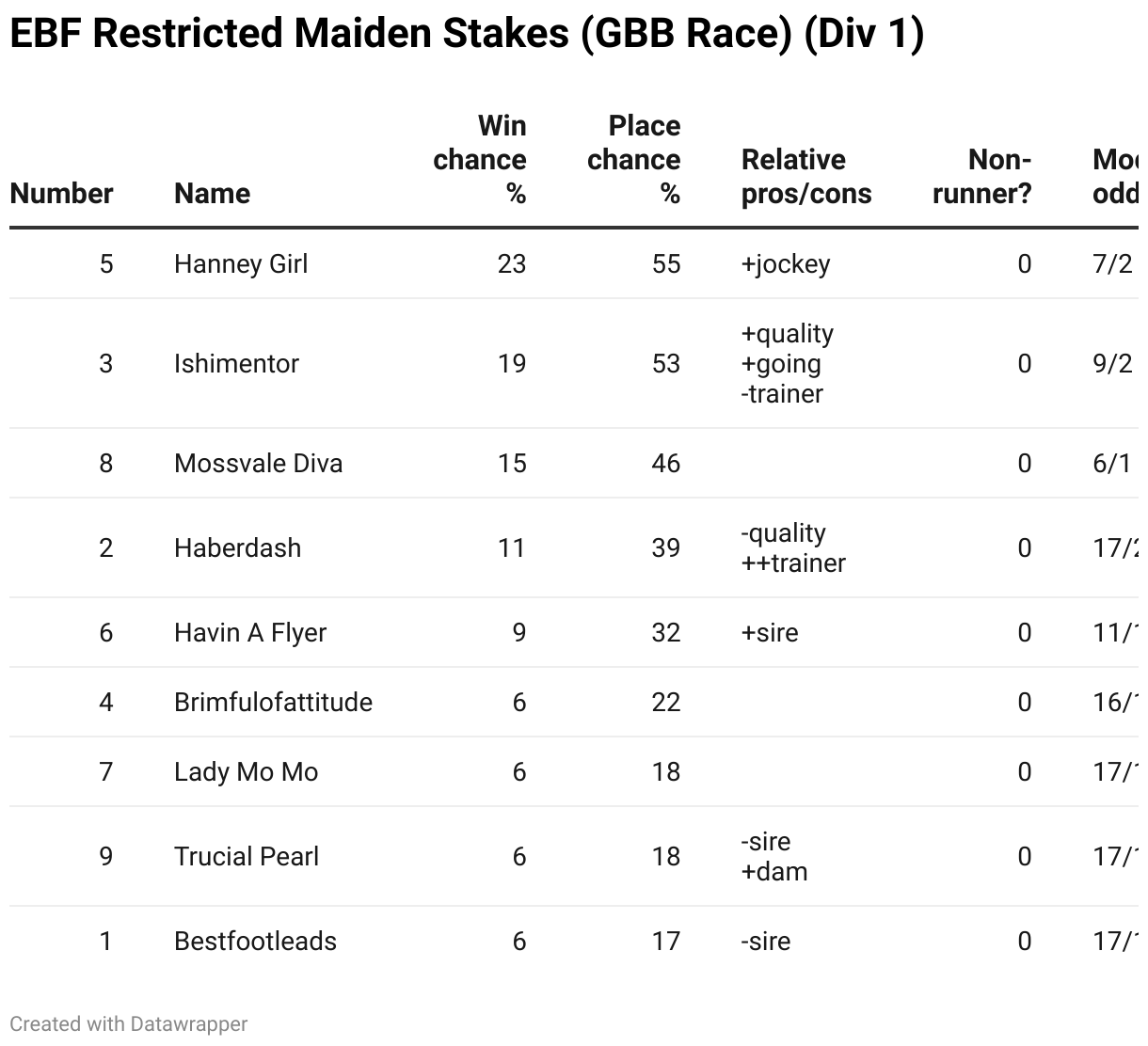This screenshot has width=1148, height=1046.
Task: Click the ++trainer note for Haberdash
Action: 793,563
